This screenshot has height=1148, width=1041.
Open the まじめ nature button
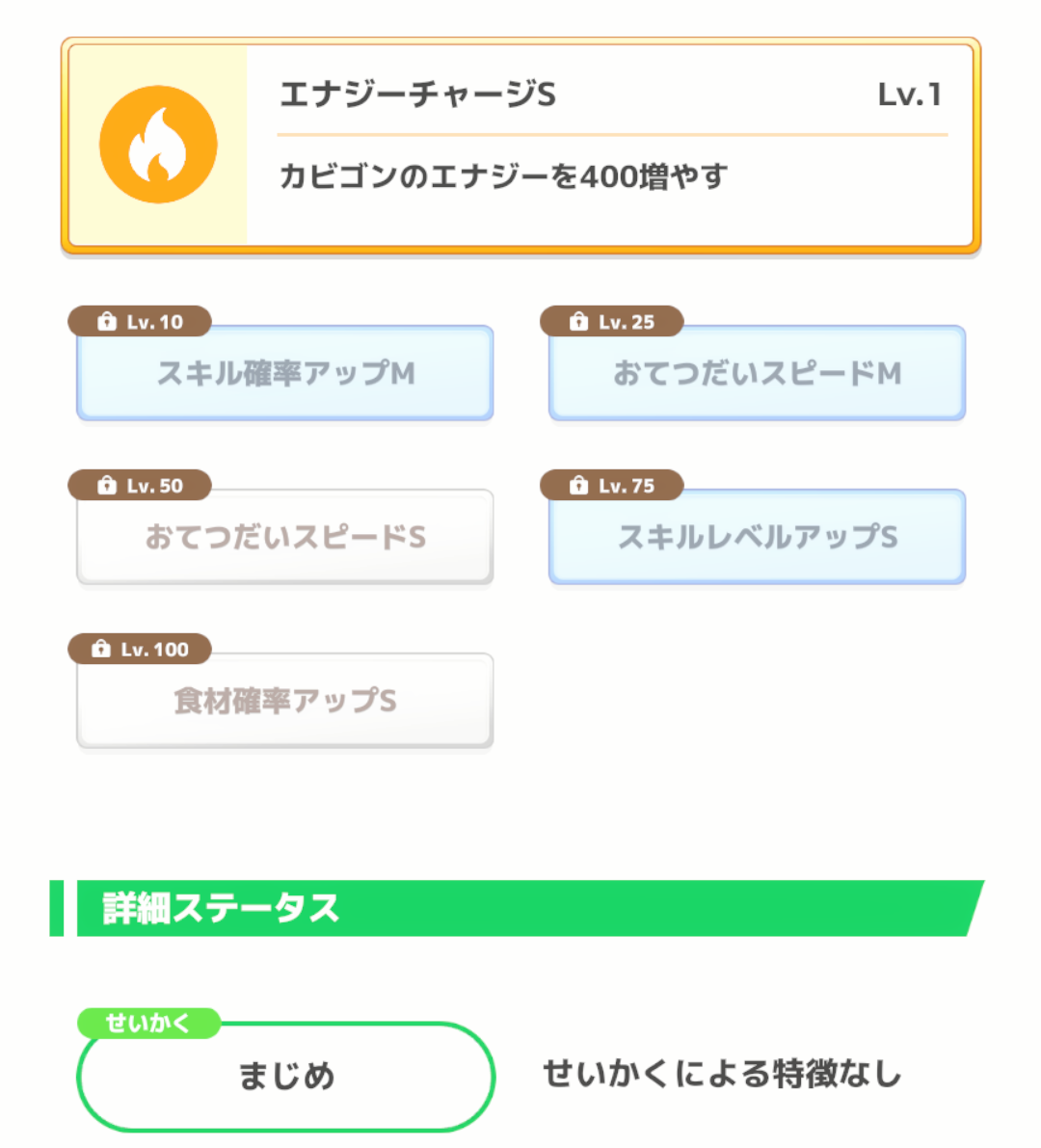click(285, 1076)
